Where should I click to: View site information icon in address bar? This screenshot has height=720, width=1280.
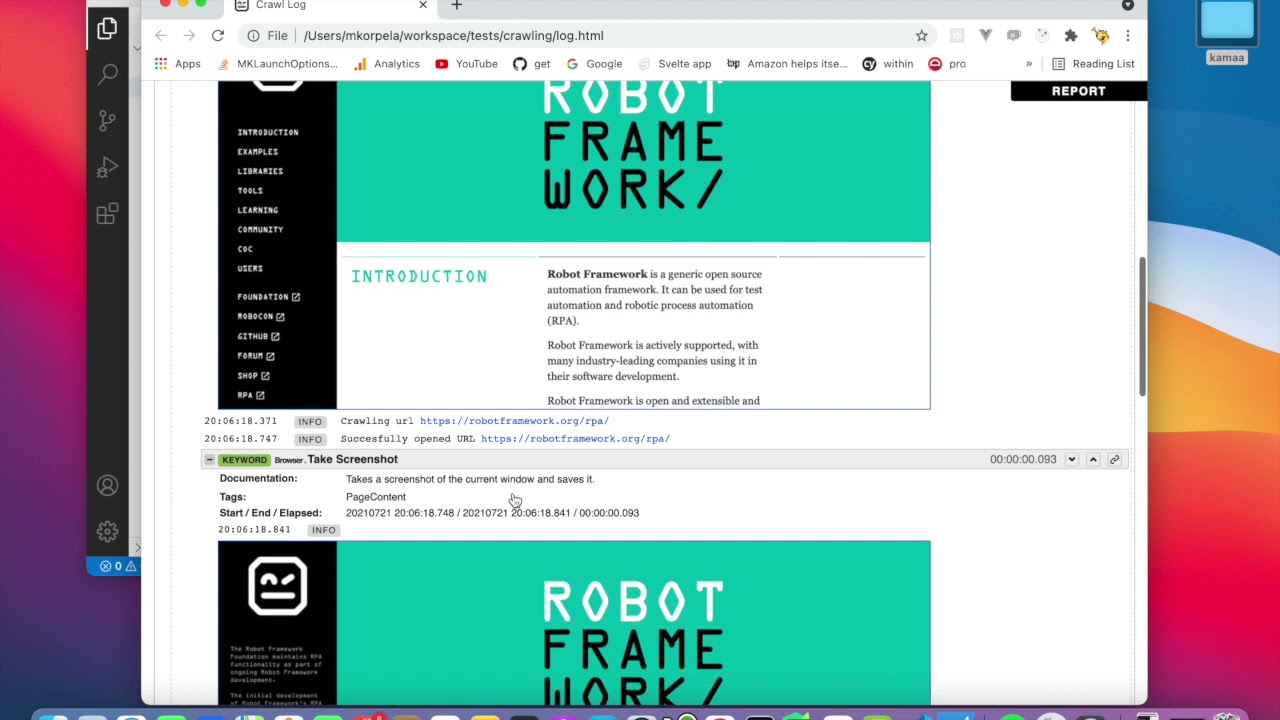click(254, 35)
